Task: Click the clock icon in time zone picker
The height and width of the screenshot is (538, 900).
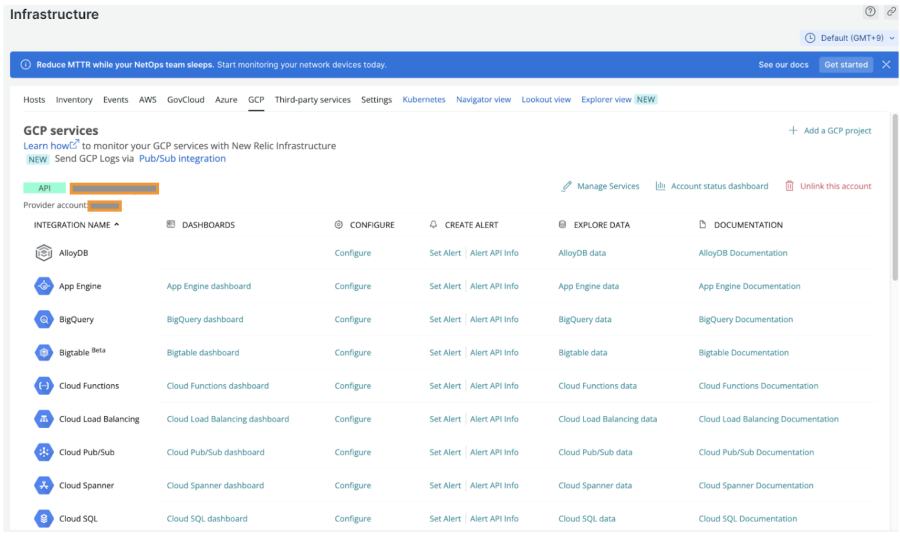Action: point(810,38)
